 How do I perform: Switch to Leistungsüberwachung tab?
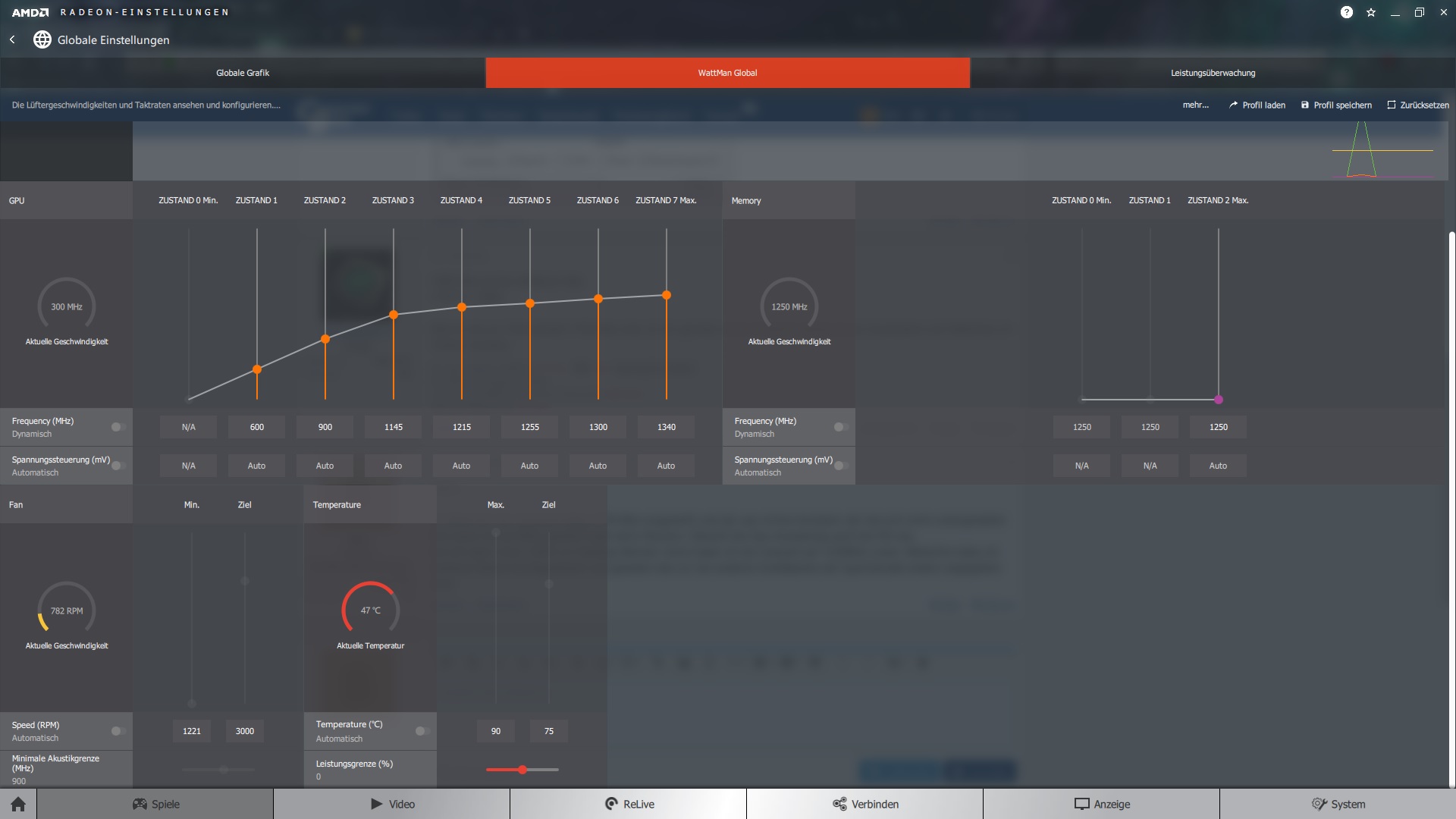[1213, 73]
